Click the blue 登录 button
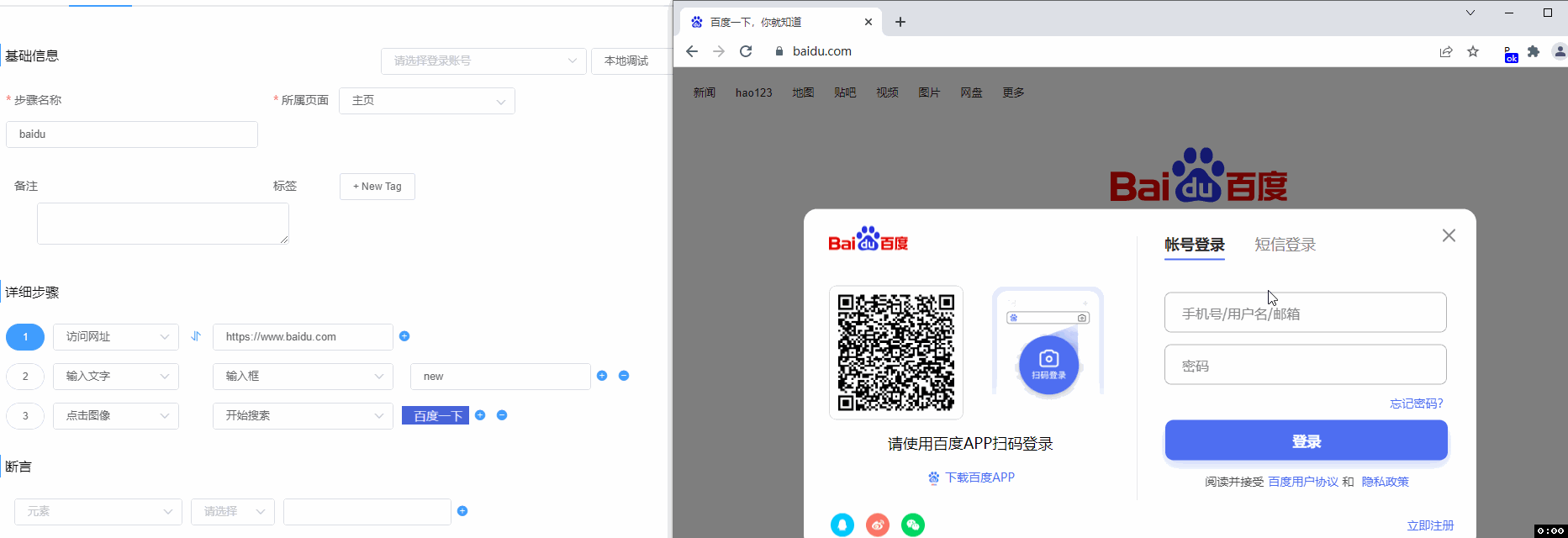 (1306, 440)
